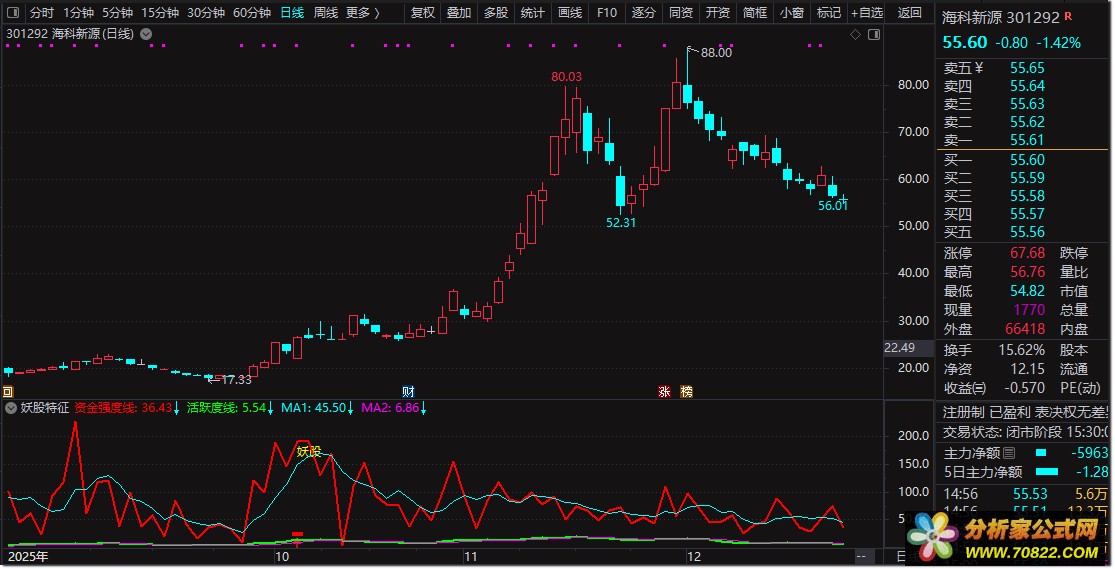Image resolution: width=1115 pixels, height=569 pixels.
Task: Click the 卖五 price 55.65
Action: click(1028, 68)
